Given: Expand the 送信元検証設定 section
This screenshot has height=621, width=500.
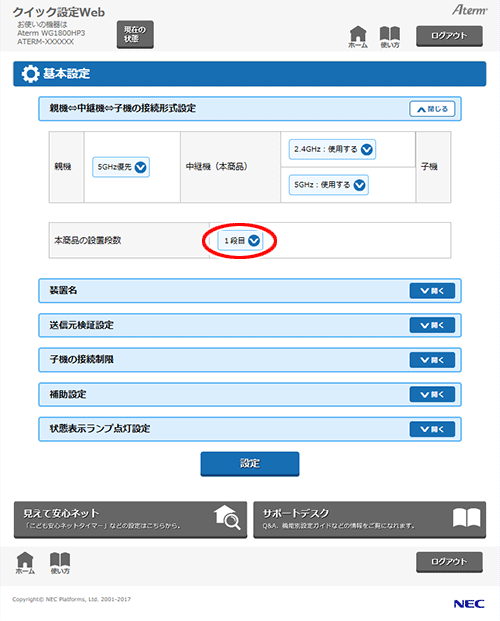Looking at the screenshot, I should pyautogui.click(x=432, y=325).
